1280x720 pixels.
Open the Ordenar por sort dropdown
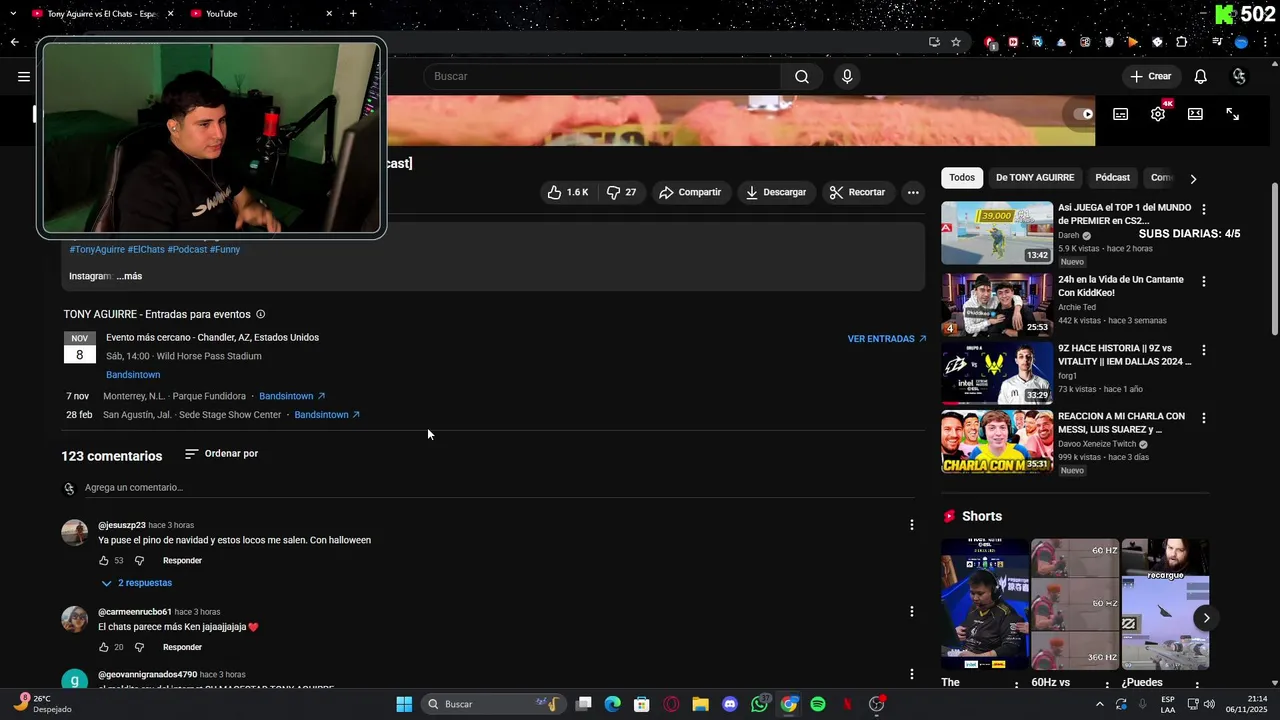tap(221, 454)
